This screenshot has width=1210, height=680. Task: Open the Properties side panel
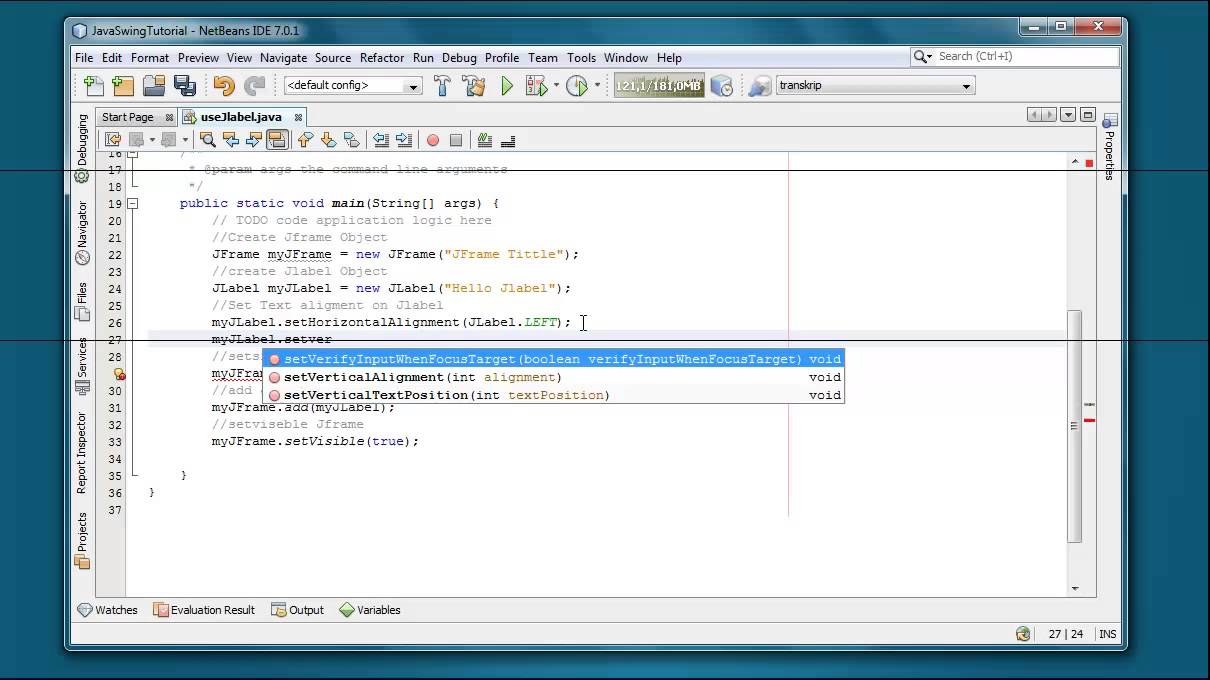[1108, 148]
